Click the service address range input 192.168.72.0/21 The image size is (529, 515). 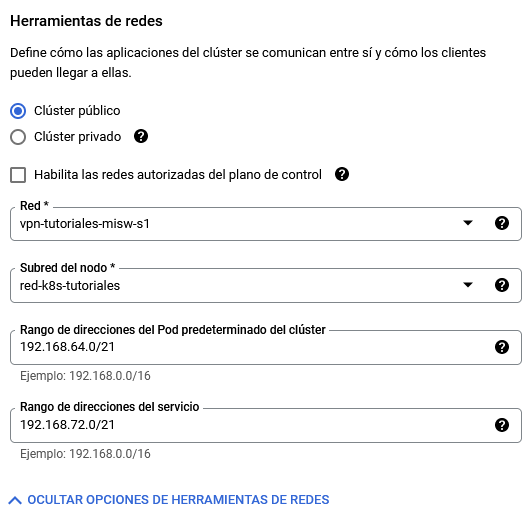pos(250,425)
